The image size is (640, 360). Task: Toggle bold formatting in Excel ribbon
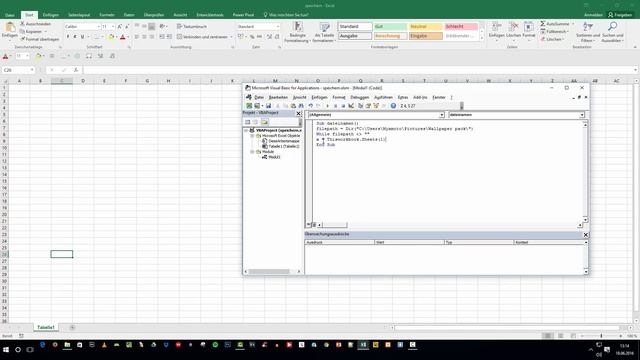[x=68, y=37]
